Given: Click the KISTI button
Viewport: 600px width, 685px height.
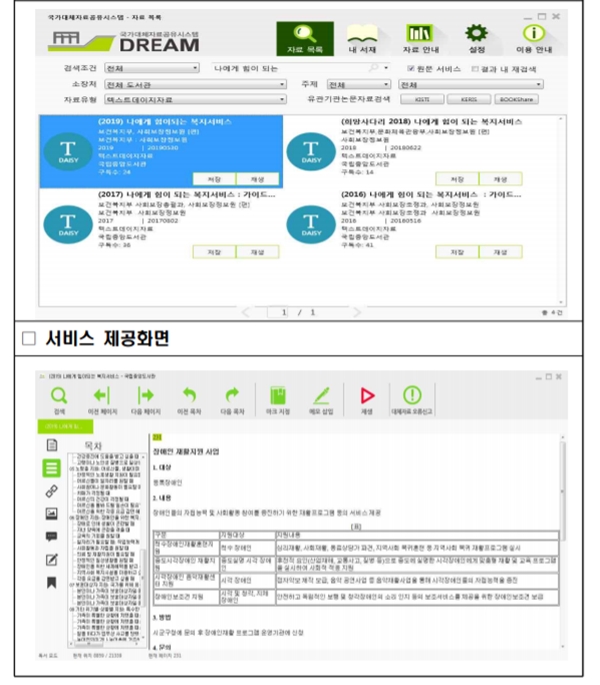Looking at the screenshot, I should point(422,100).
